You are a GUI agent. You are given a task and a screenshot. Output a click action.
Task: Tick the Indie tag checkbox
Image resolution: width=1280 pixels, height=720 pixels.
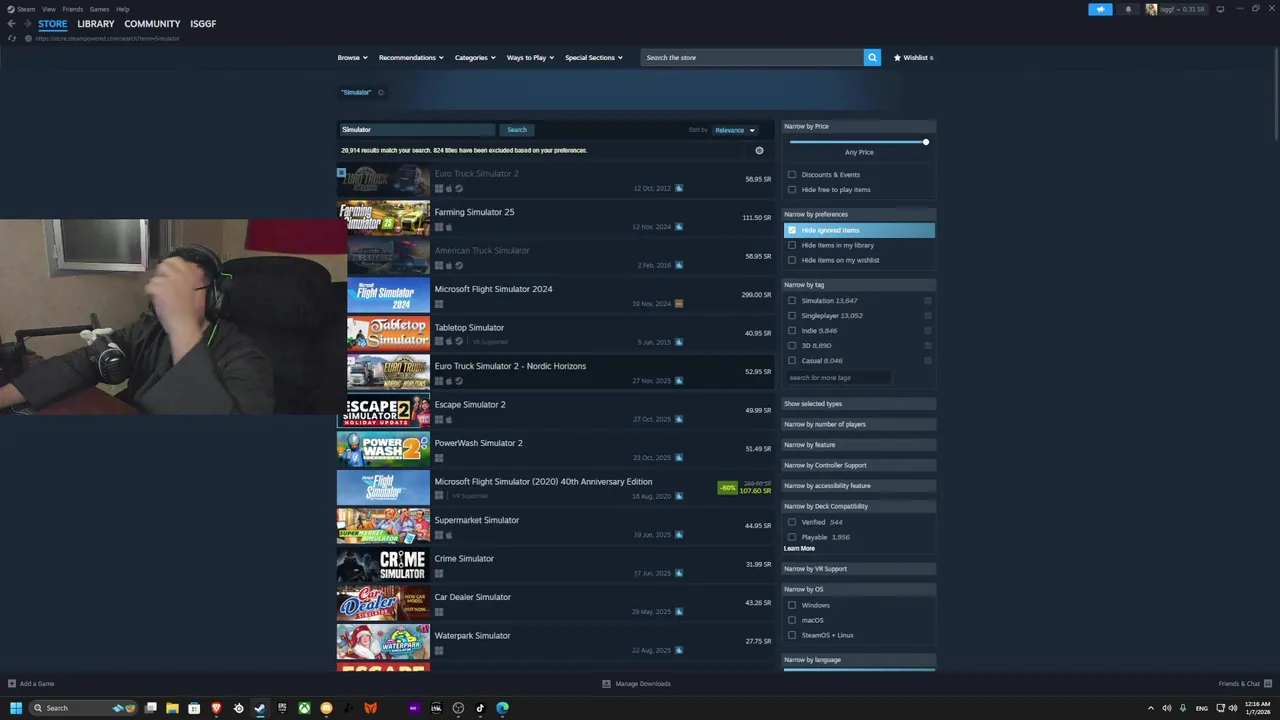[x=792, y=331]
